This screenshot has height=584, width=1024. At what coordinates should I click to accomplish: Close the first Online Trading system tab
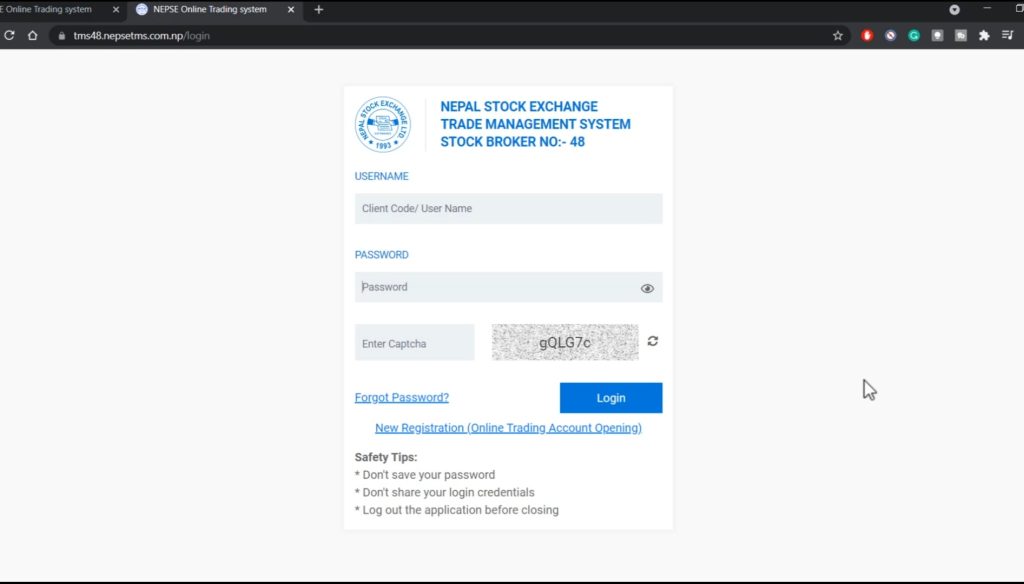pos(116,10)
